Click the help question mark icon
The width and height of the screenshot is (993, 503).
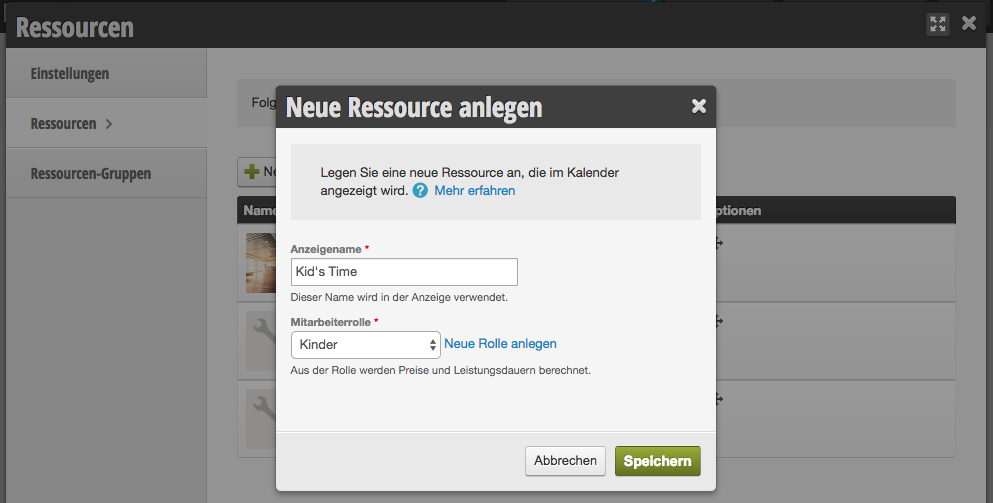pos(420,191)
